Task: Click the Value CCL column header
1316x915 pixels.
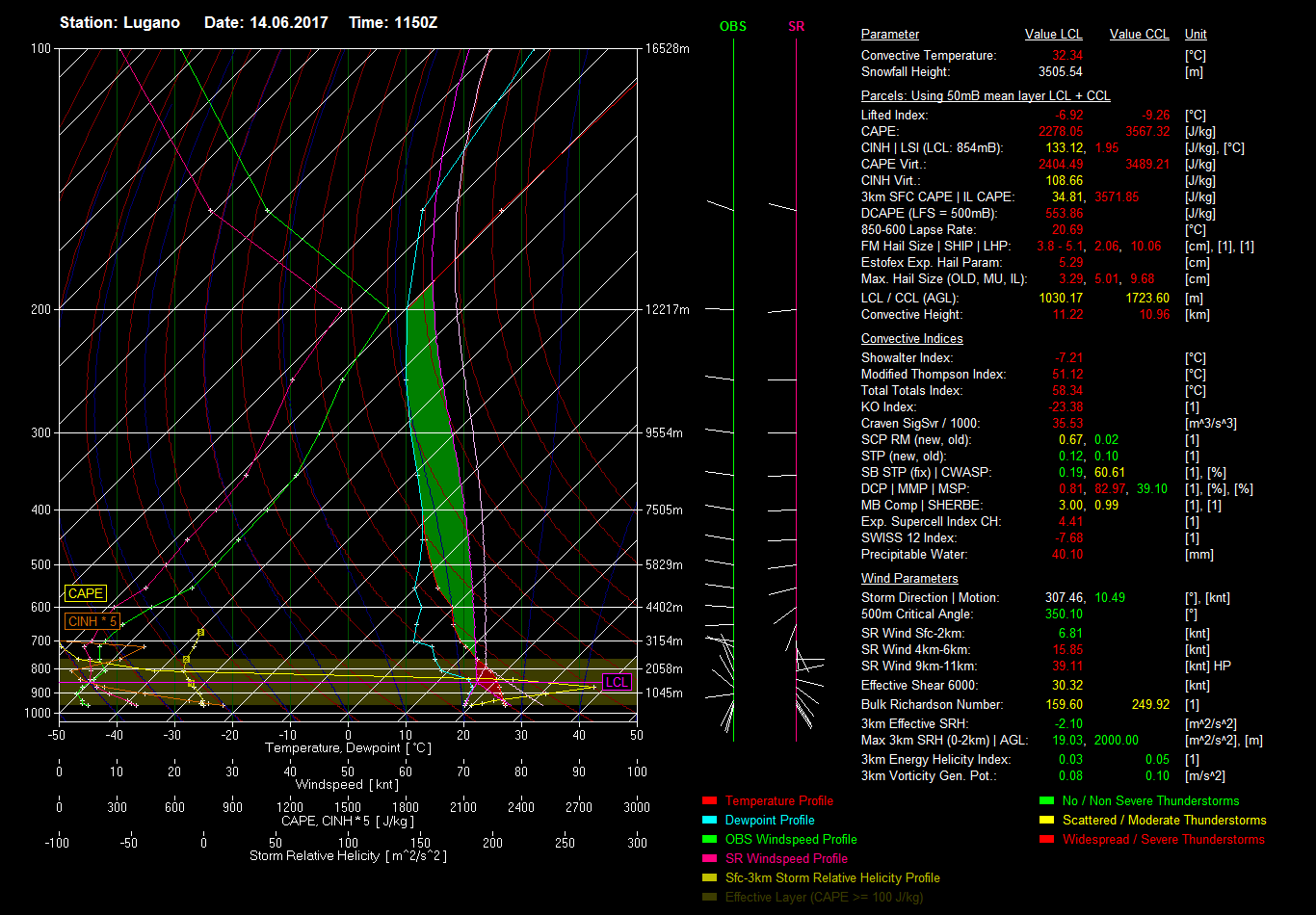Action: point(1139,35)
